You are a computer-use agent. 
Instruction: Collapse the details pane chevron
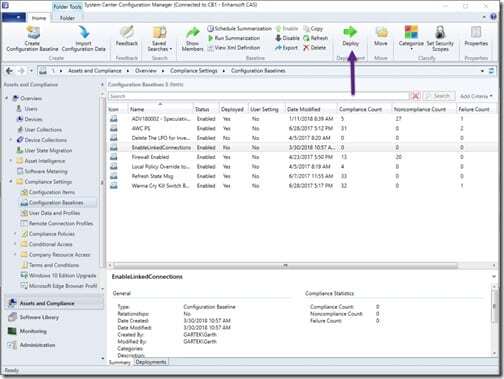pyautogui.click(x=494, y=277)
